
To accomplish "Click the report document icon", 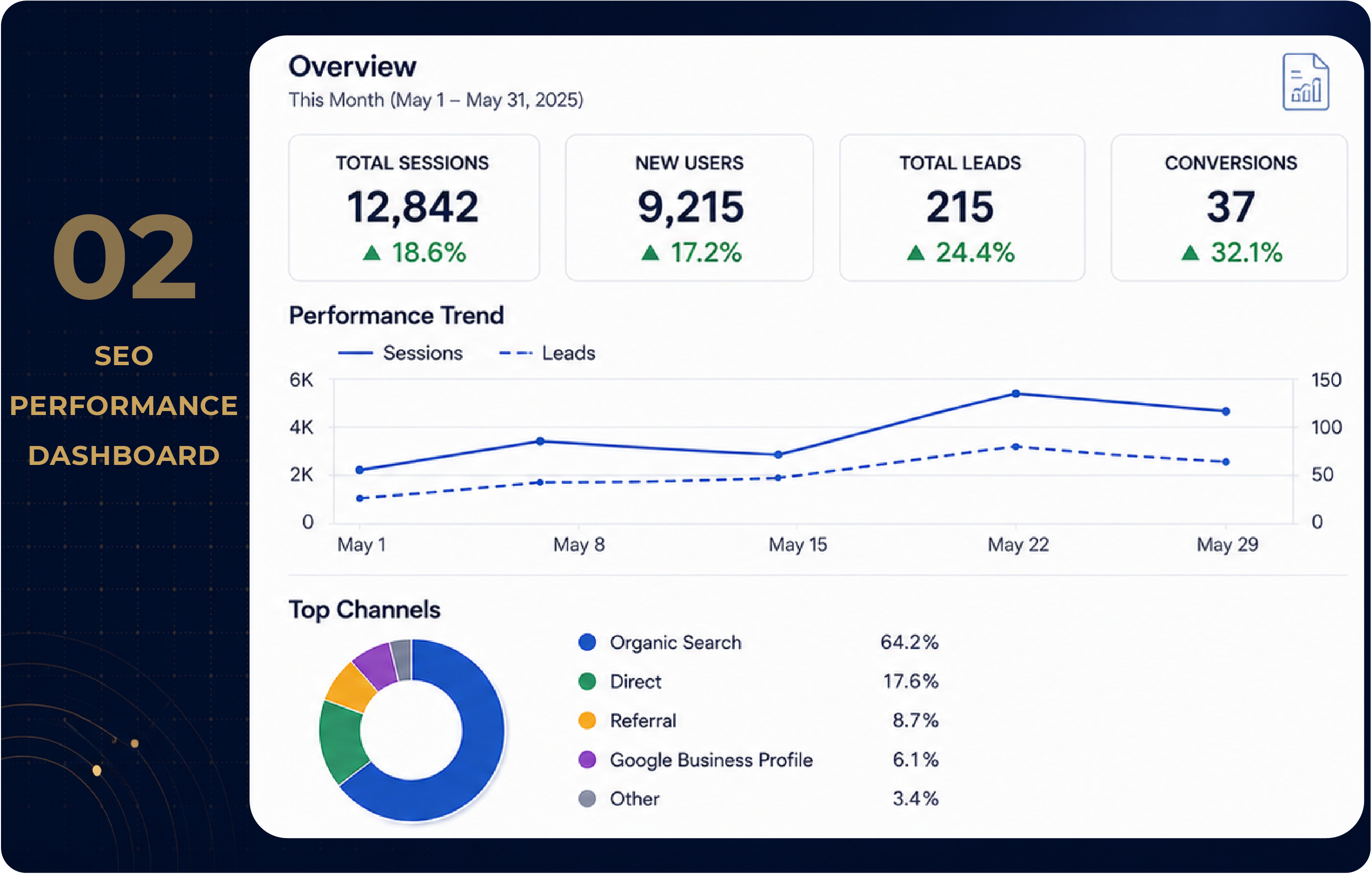I will click(1305, 81).
